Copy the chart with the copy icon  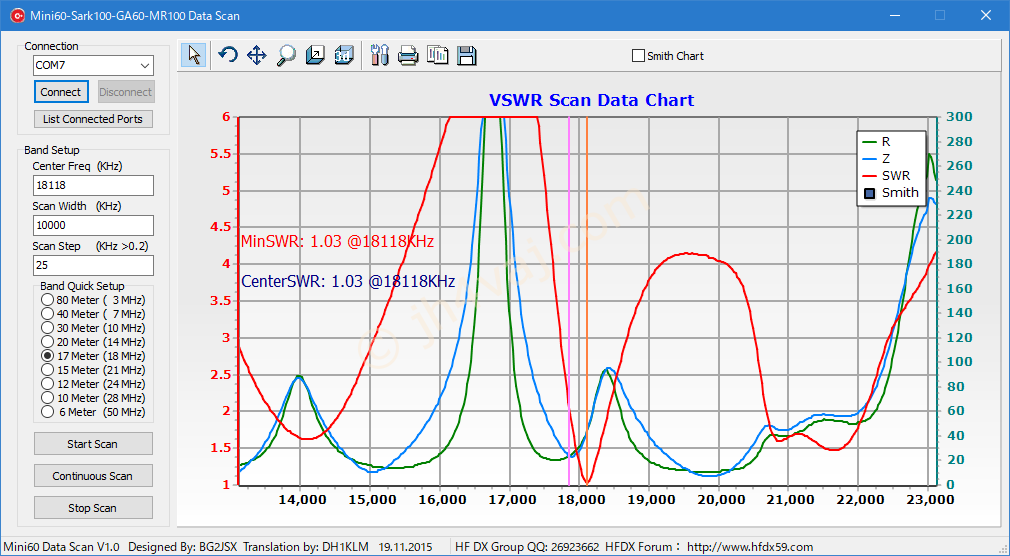438,55
